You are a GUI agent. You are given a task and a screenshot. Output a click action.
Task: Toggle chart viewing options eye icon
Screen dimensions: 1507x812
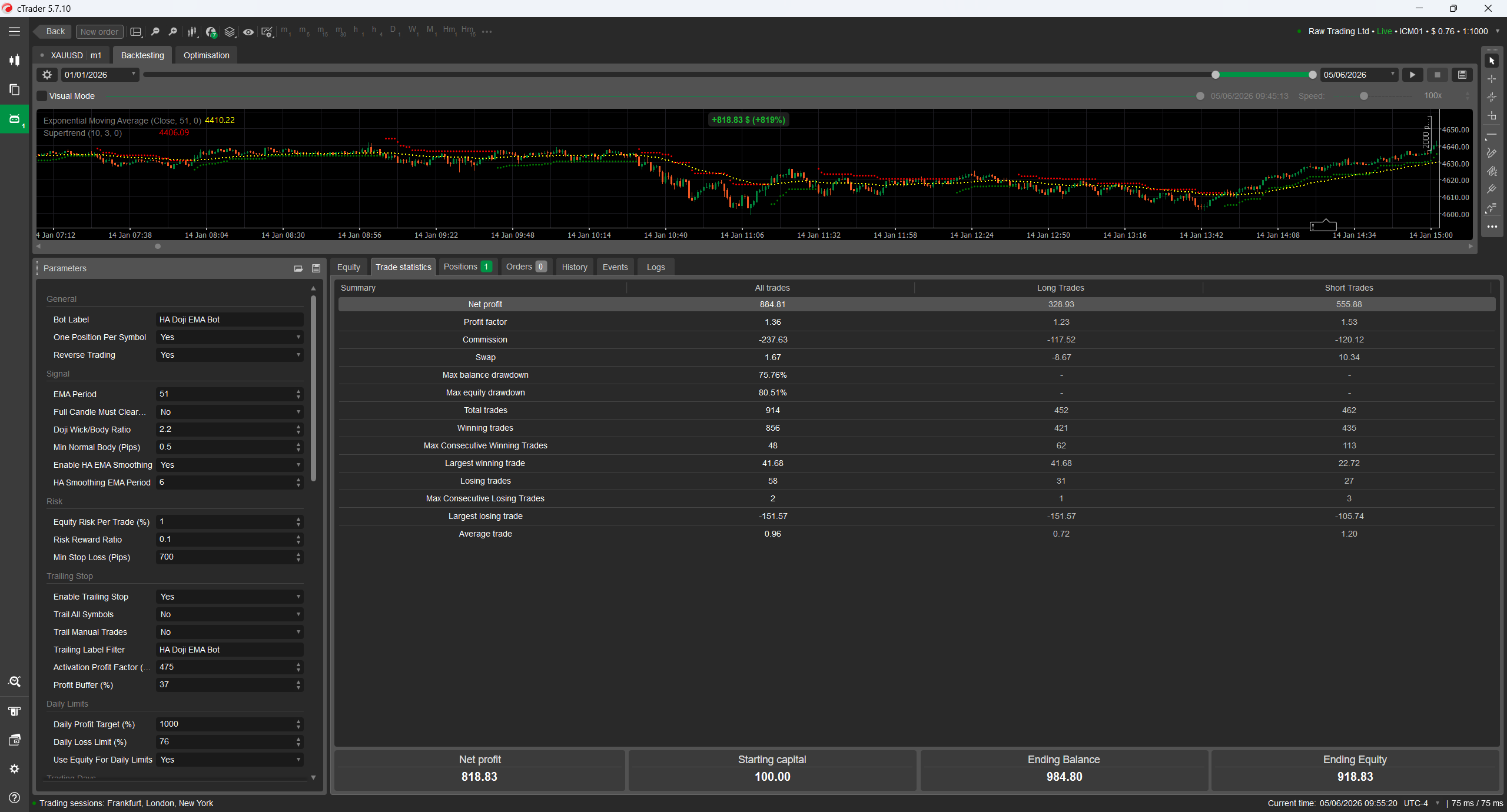(x=248, y=32)
